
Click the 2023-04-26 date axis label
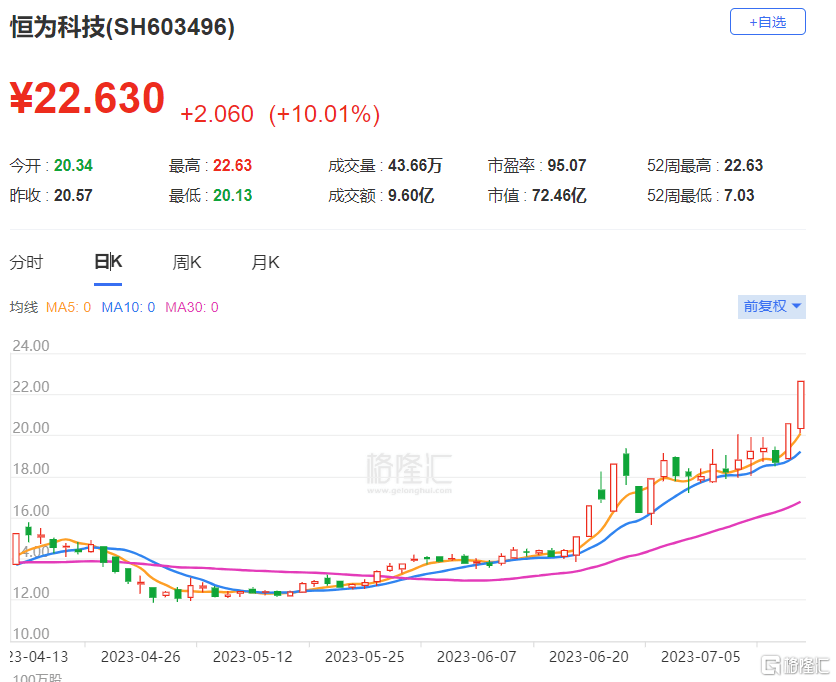140,657
